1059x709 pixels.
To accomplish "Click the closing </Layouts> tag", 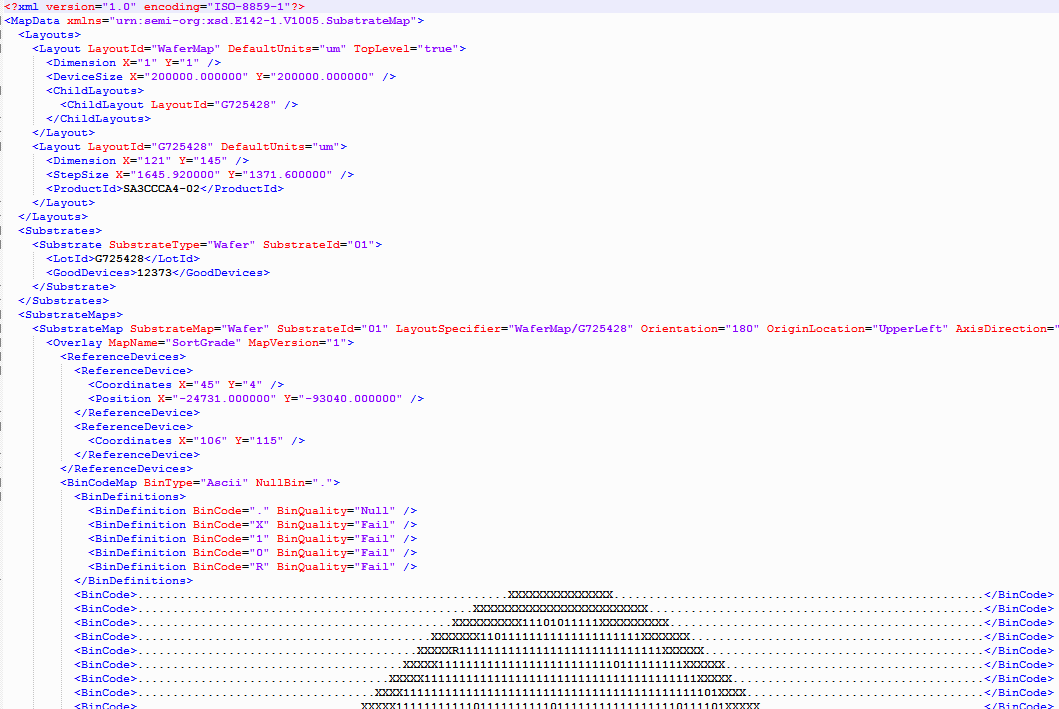I will coord(53,217).
